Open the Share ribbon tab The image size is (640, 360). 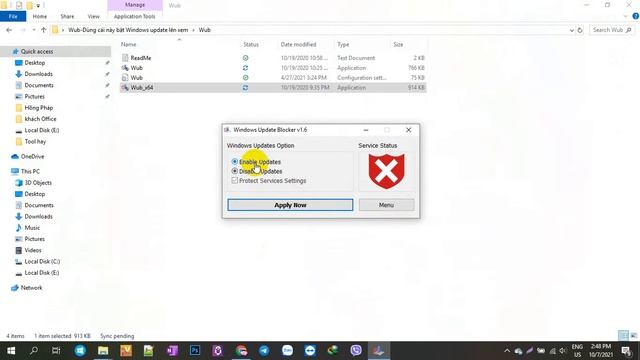tap(67, 16)
